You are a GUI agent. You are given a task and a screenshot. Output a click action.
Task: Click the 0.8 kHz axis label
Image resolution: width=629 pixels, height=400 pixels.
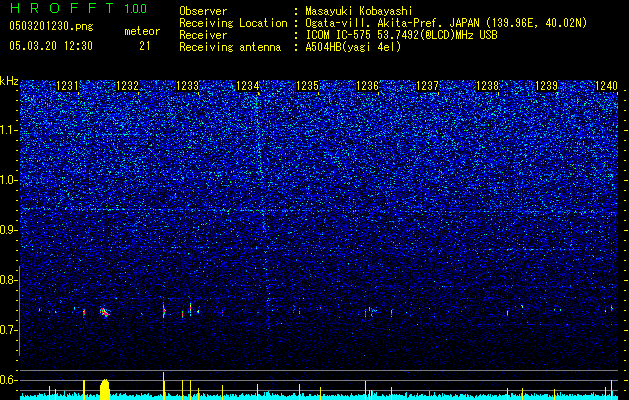coord(9,280)
